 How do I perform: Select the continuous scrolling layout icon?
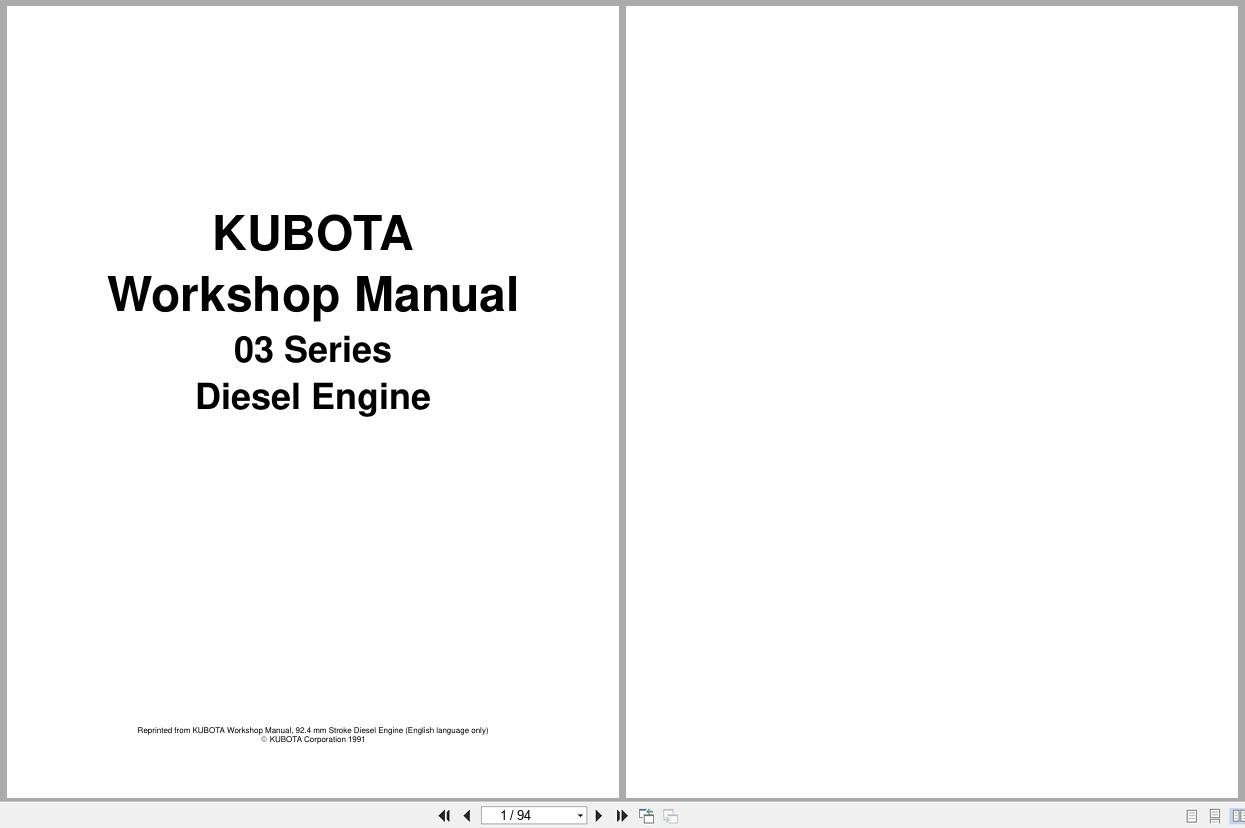tap(1214, 816)
